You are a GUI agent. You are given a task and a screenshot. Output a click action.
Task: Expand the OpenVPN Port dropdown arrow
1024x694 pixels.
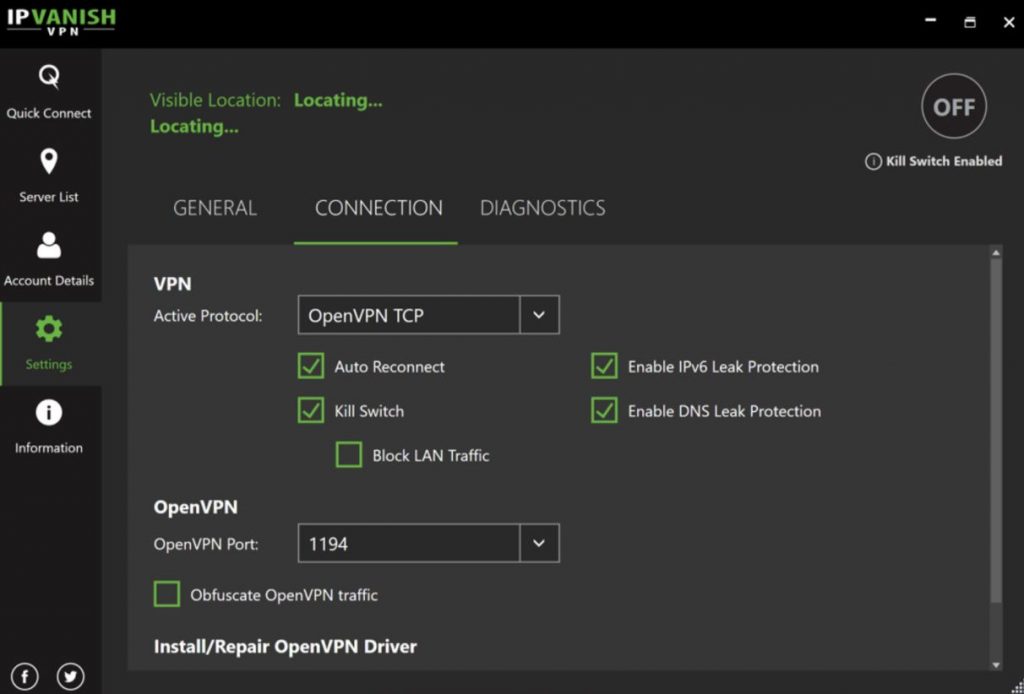[539, 543]
